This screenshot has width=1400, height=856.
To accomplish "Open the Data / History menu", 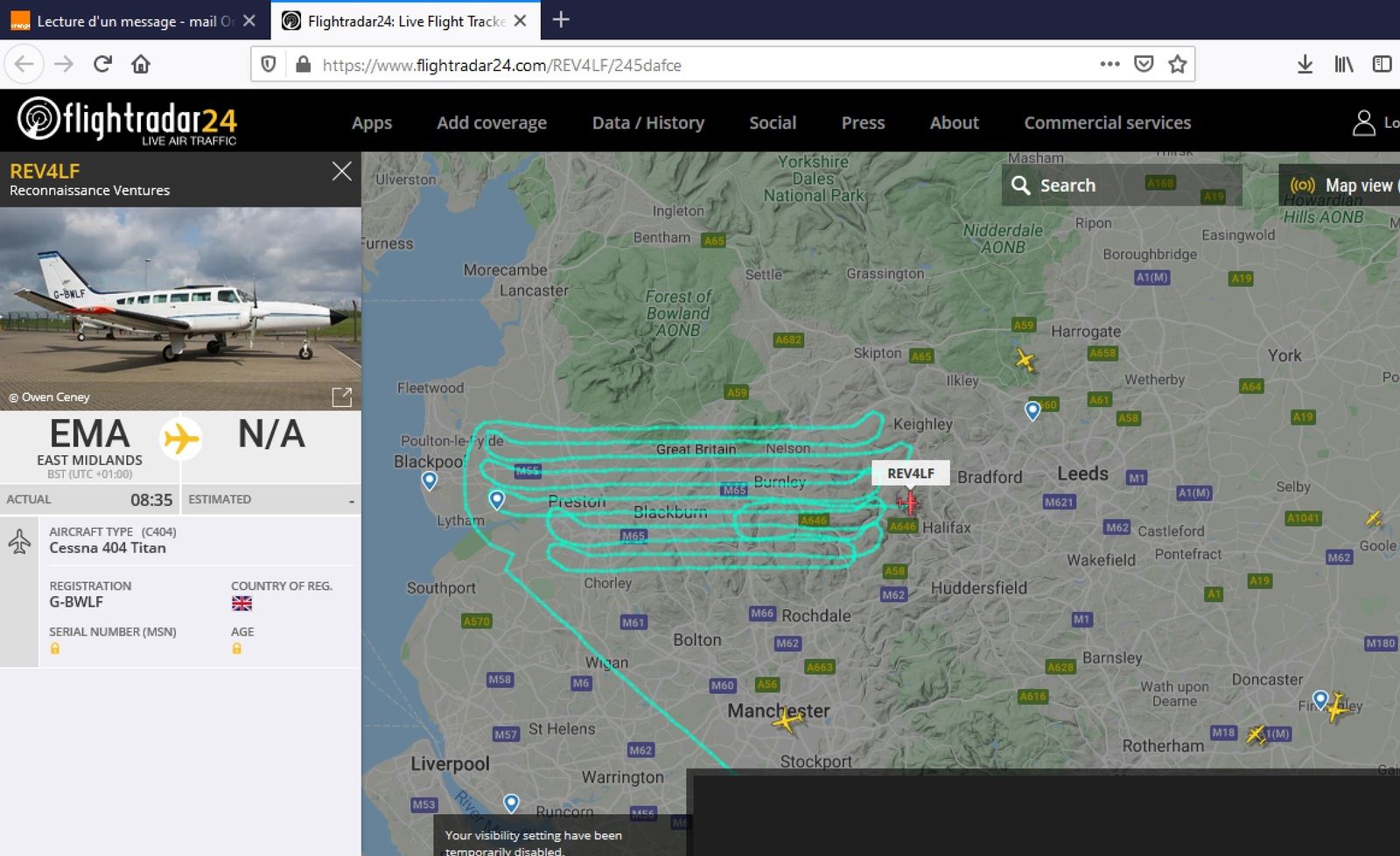I will pos(648,123).
